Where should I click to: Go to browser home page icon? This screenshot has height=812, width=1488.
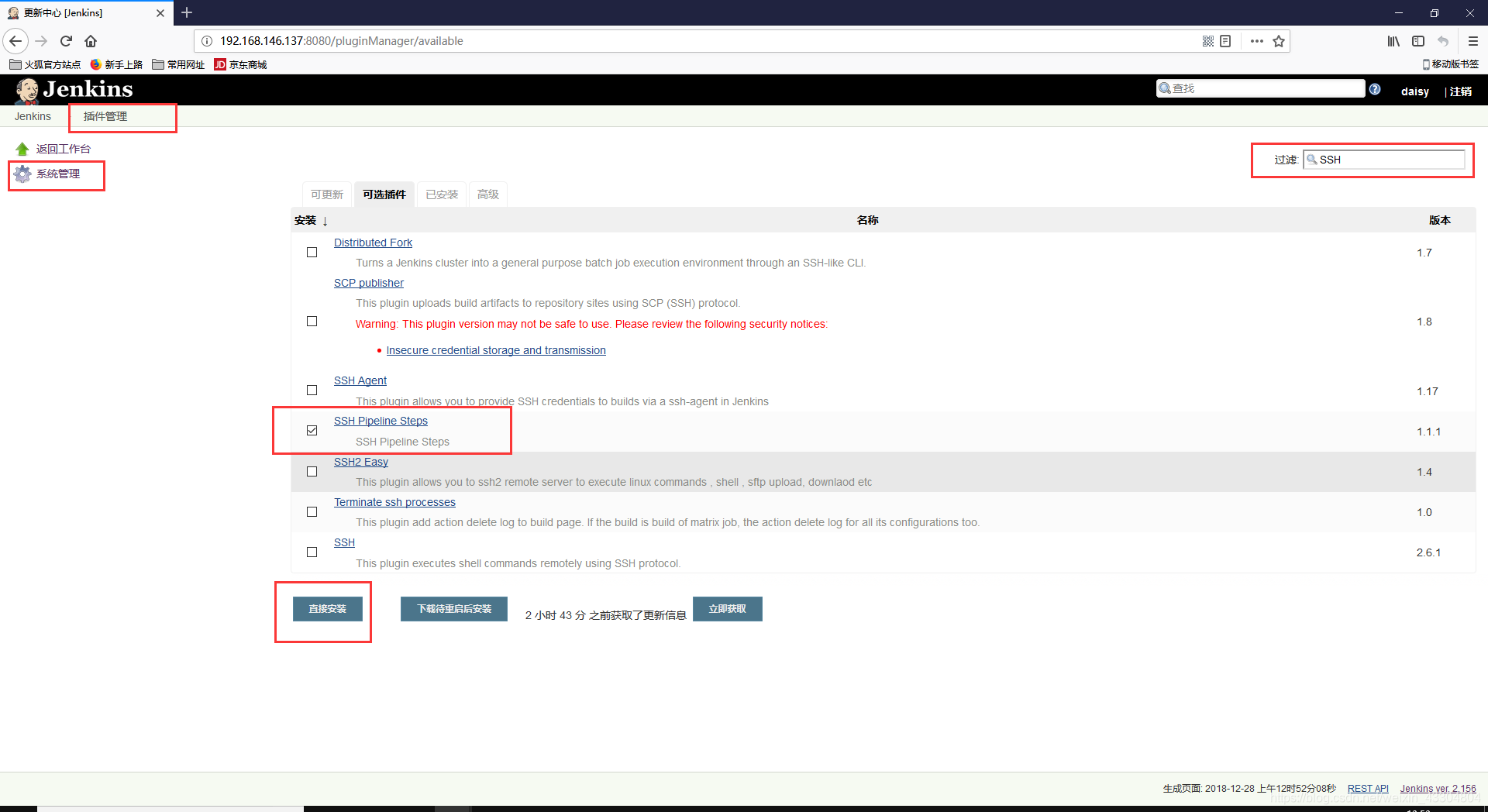[x=91, y=41]
